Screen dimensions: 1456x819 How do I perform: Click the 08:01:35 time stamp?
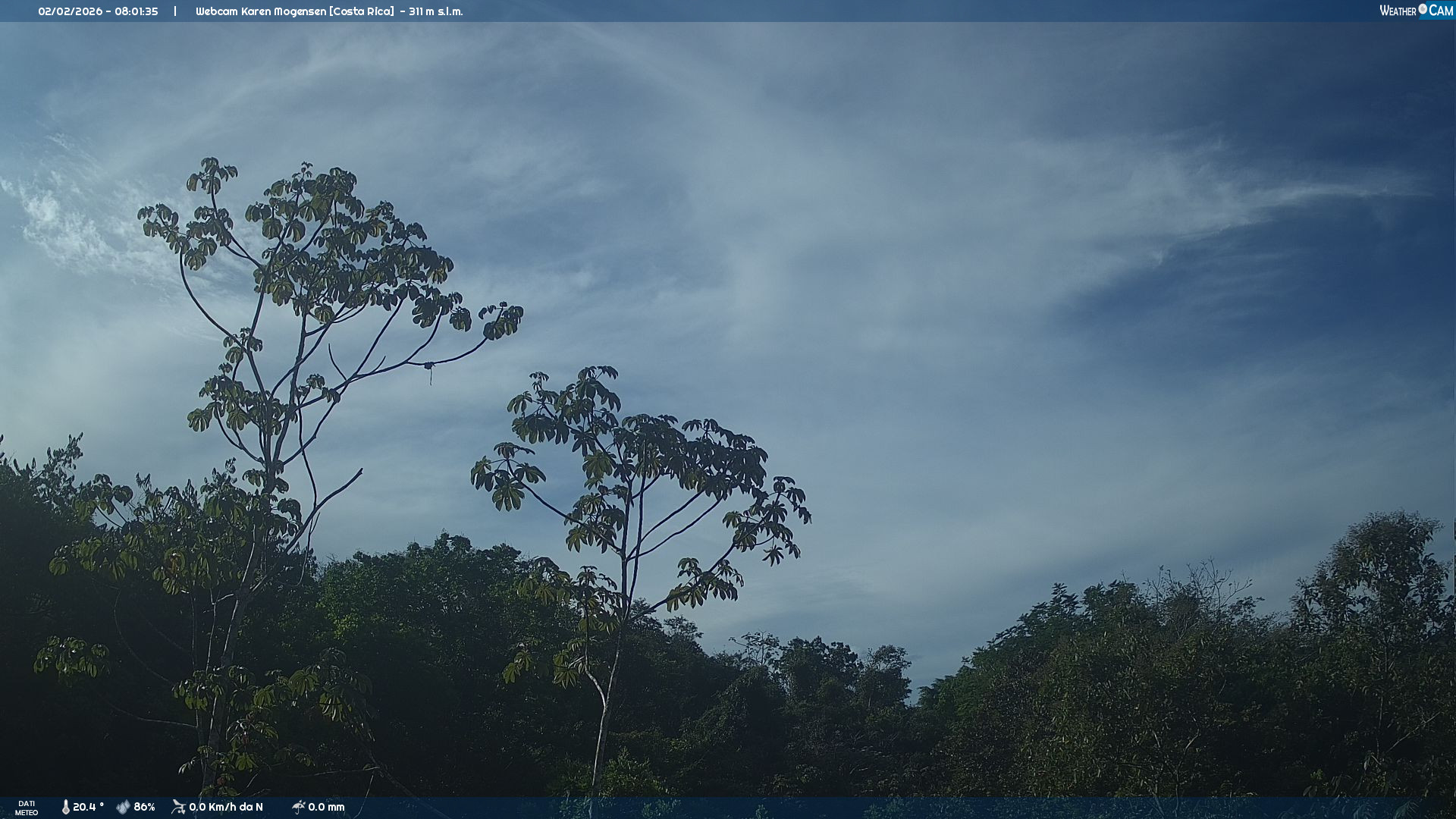(136, 11)
